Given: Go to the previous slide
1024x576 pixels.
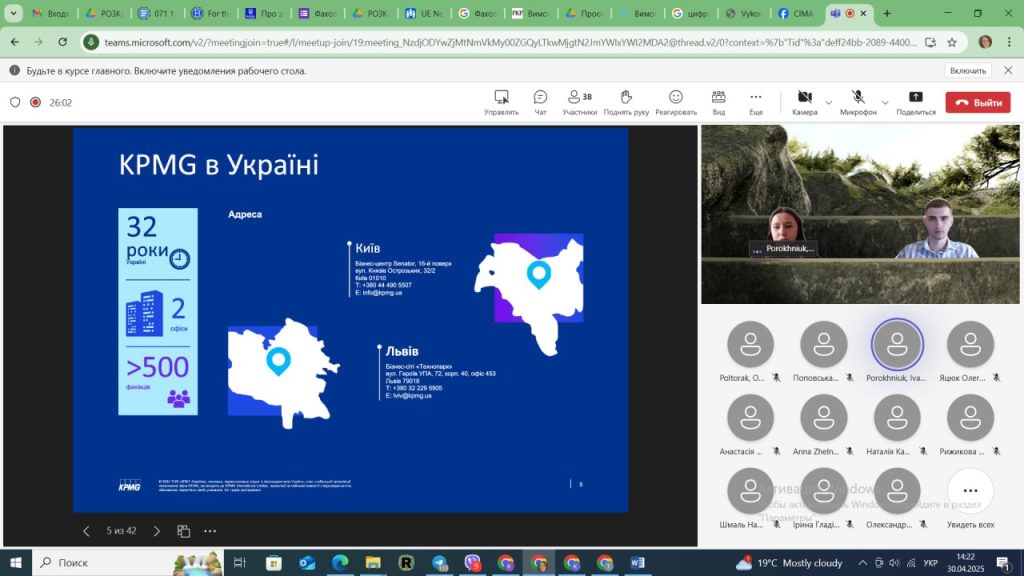Looking at the screenshot, I should point(86,531).
